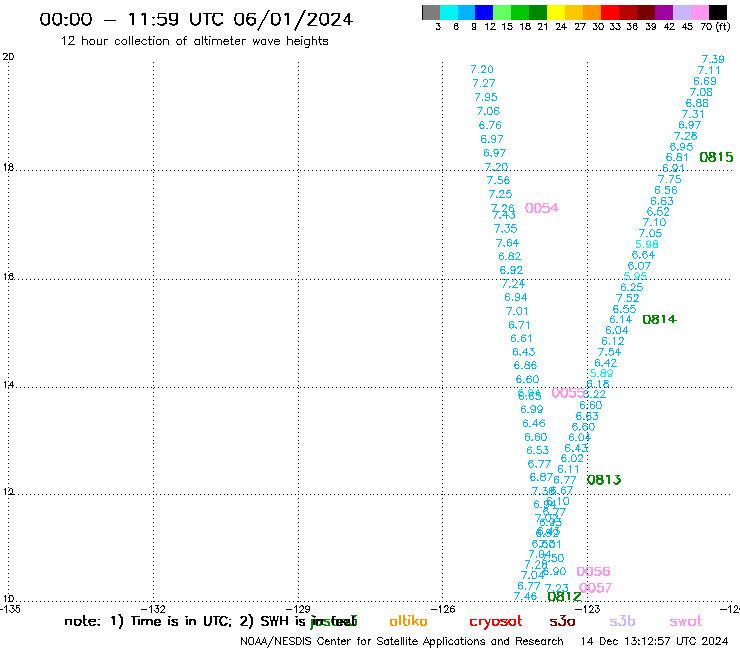The width and height of the screenshot is (740, 650).
Task: Click the pink 70 ft legend swatch
Action: tap(699, 12)
